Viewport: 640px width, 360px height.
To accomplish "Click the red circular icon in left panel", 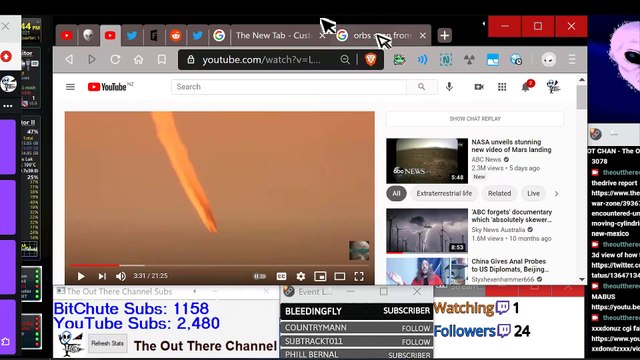I will (6, 56).
